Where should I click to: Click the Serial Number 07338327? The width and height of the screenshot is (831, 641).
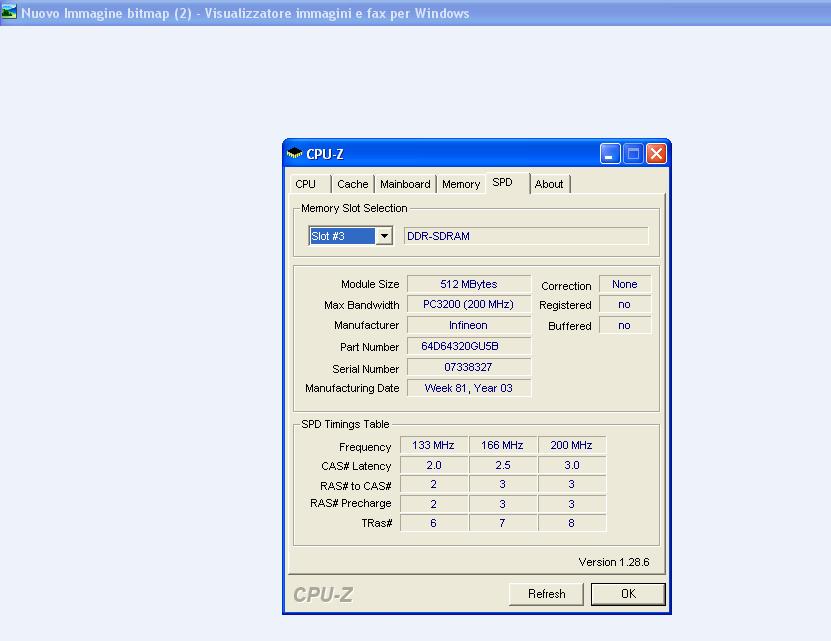468,367
